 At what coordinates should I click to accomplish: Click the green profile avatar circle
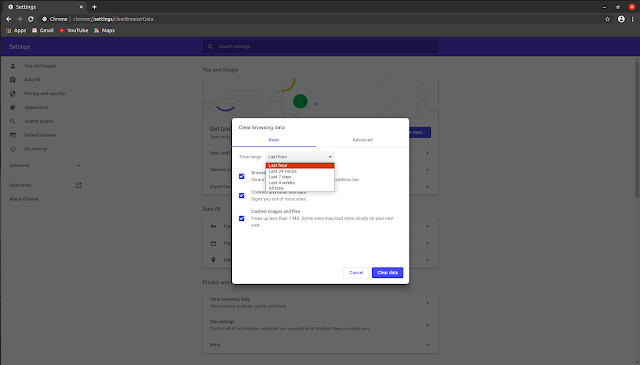[300, 101]
